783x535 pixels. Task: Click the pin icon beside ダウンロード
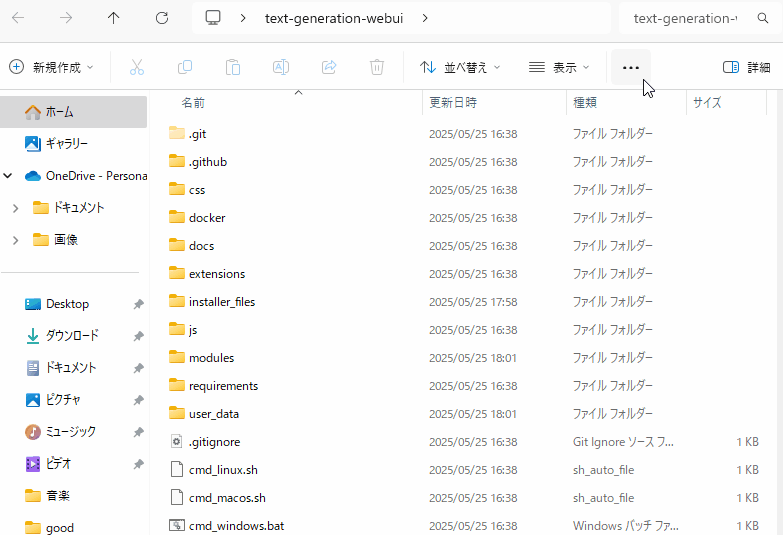point(138,336)
